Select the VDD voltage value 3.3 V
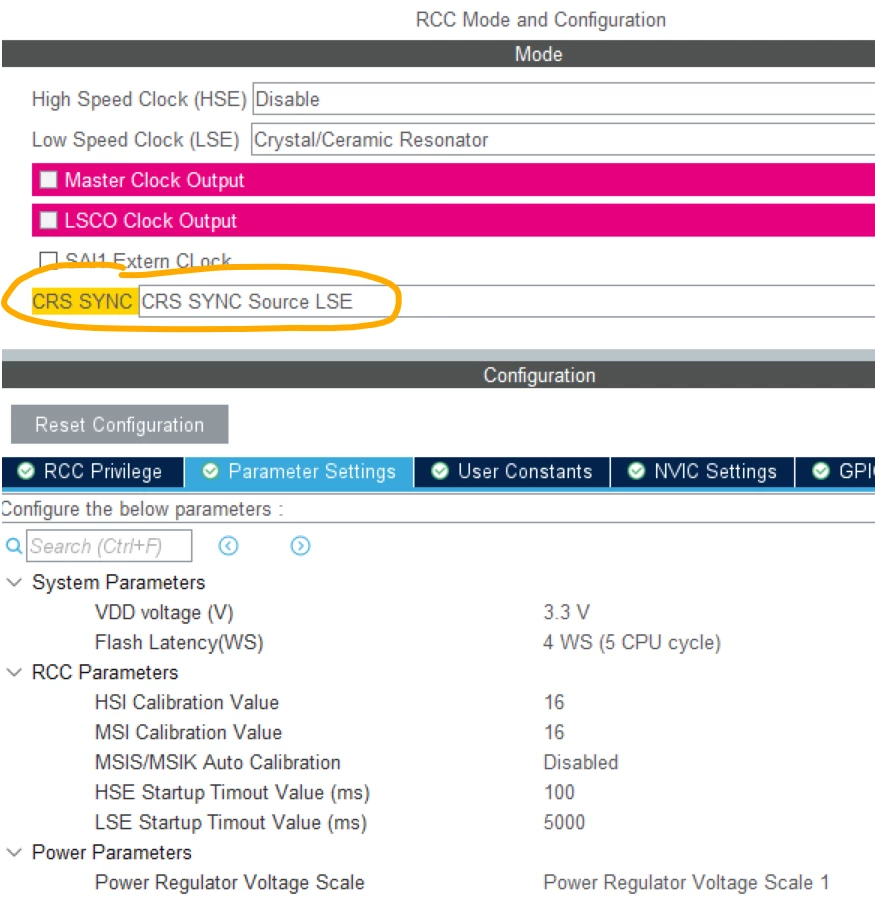 566,612
